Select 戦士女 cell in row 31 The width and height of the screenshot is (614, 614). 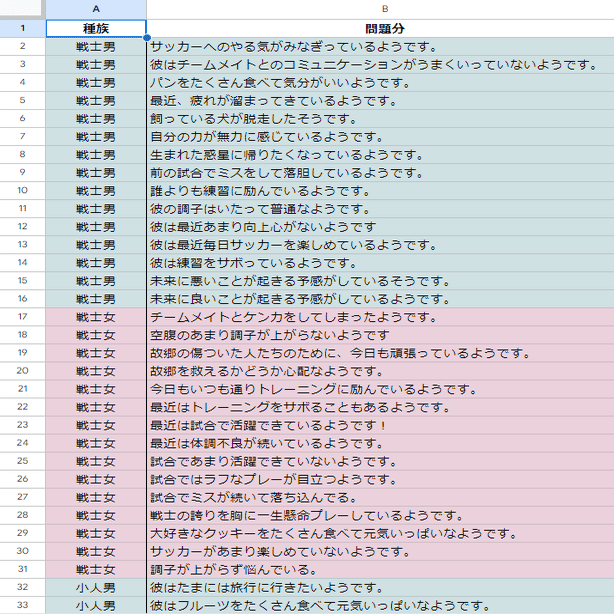[x=96, y=569]
